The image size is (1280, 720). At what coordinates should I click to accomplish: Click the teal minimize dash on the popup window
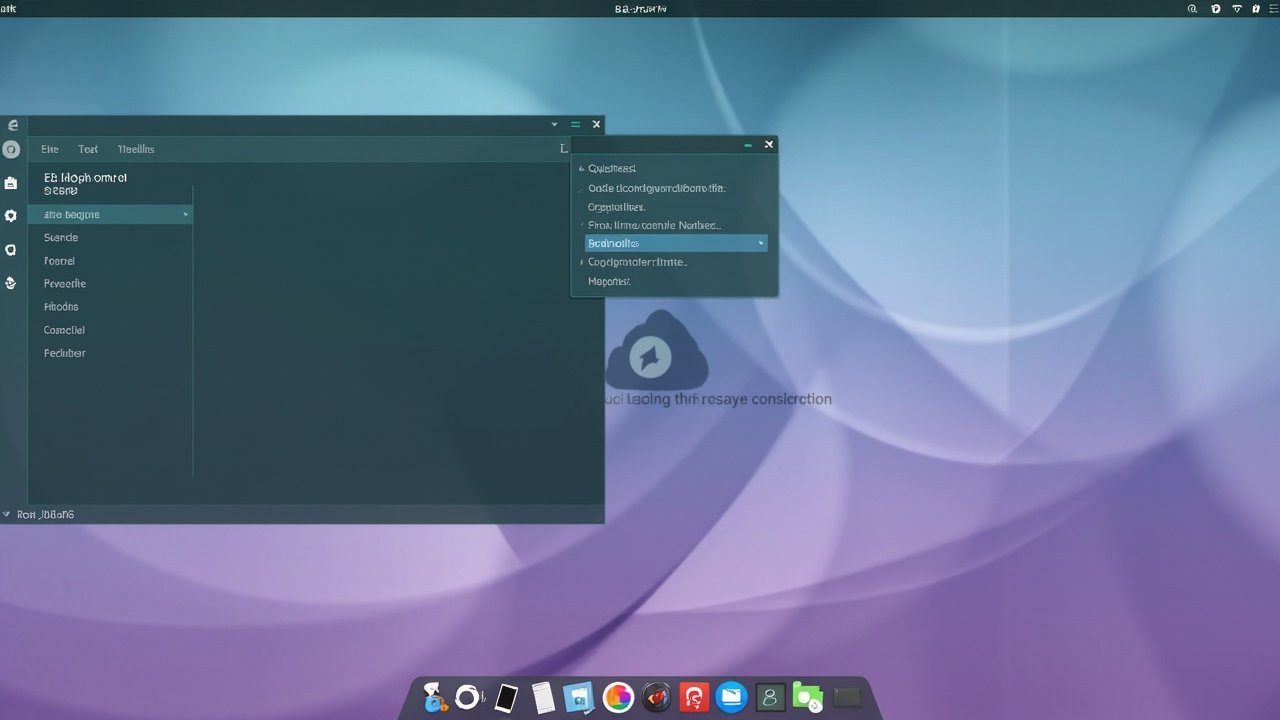(x=748, y=145)
